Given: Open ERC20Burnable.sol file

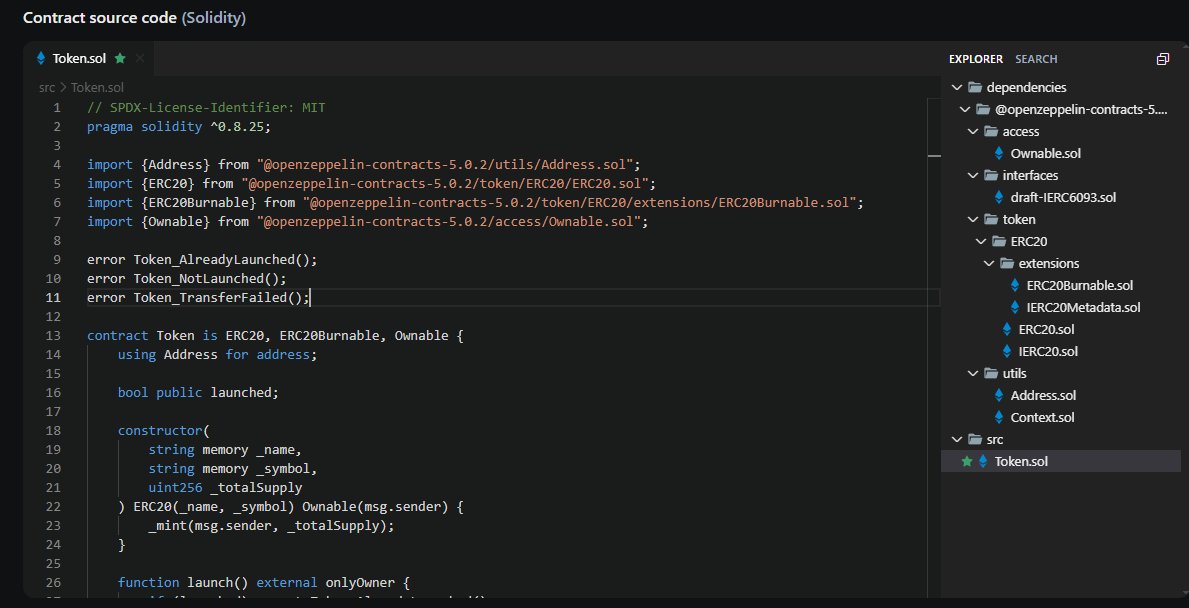Looking at the screenshot, I should 1080,286.
